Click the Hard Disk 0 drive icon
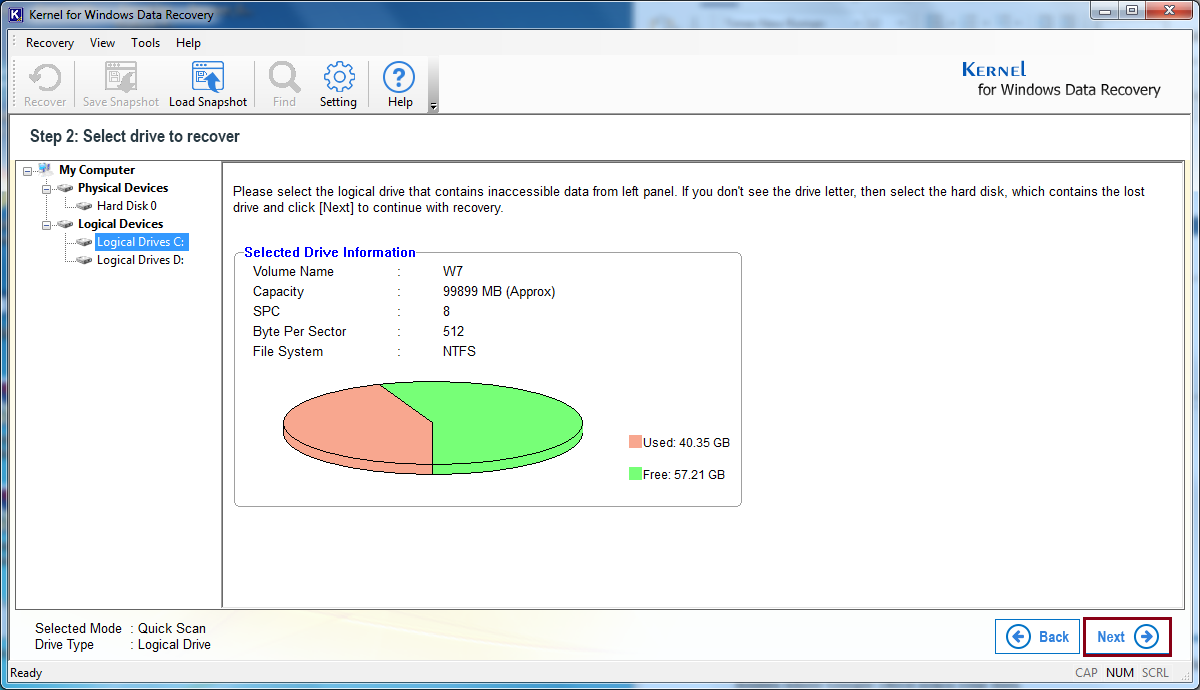This screenshot has height=690, width=1200. pos(84,206)
